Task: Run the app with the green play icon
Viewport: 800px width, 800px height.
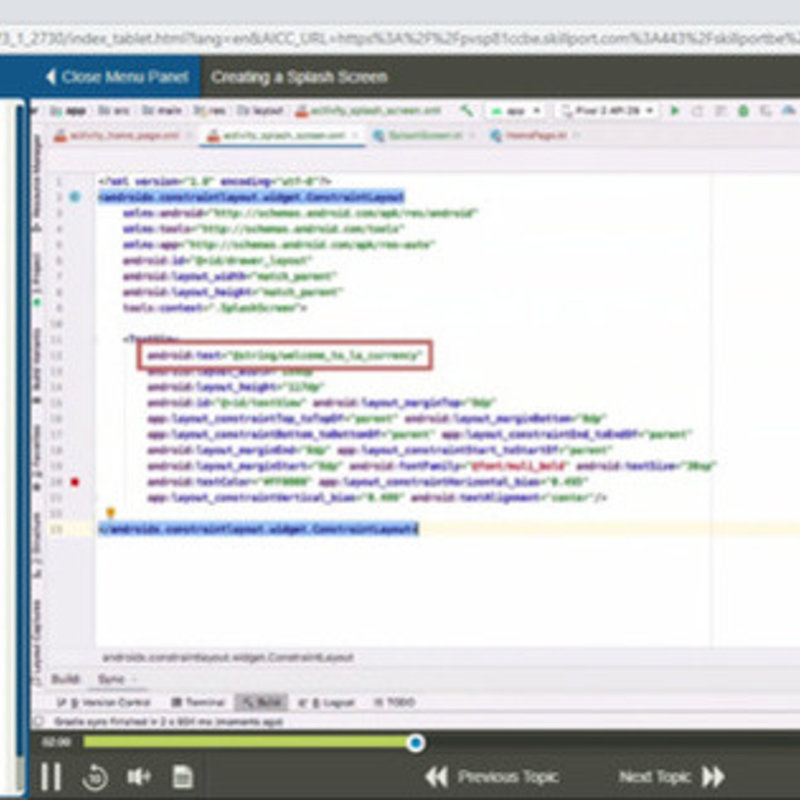Action: coord(674,110)
